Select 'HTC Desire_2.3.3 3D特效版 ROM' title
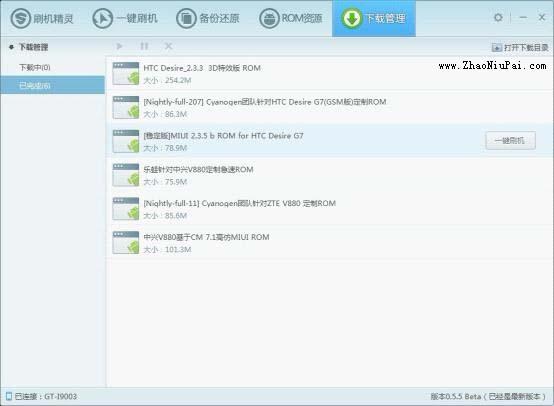This screenshot has width=554, height=406. coord(202,68)
